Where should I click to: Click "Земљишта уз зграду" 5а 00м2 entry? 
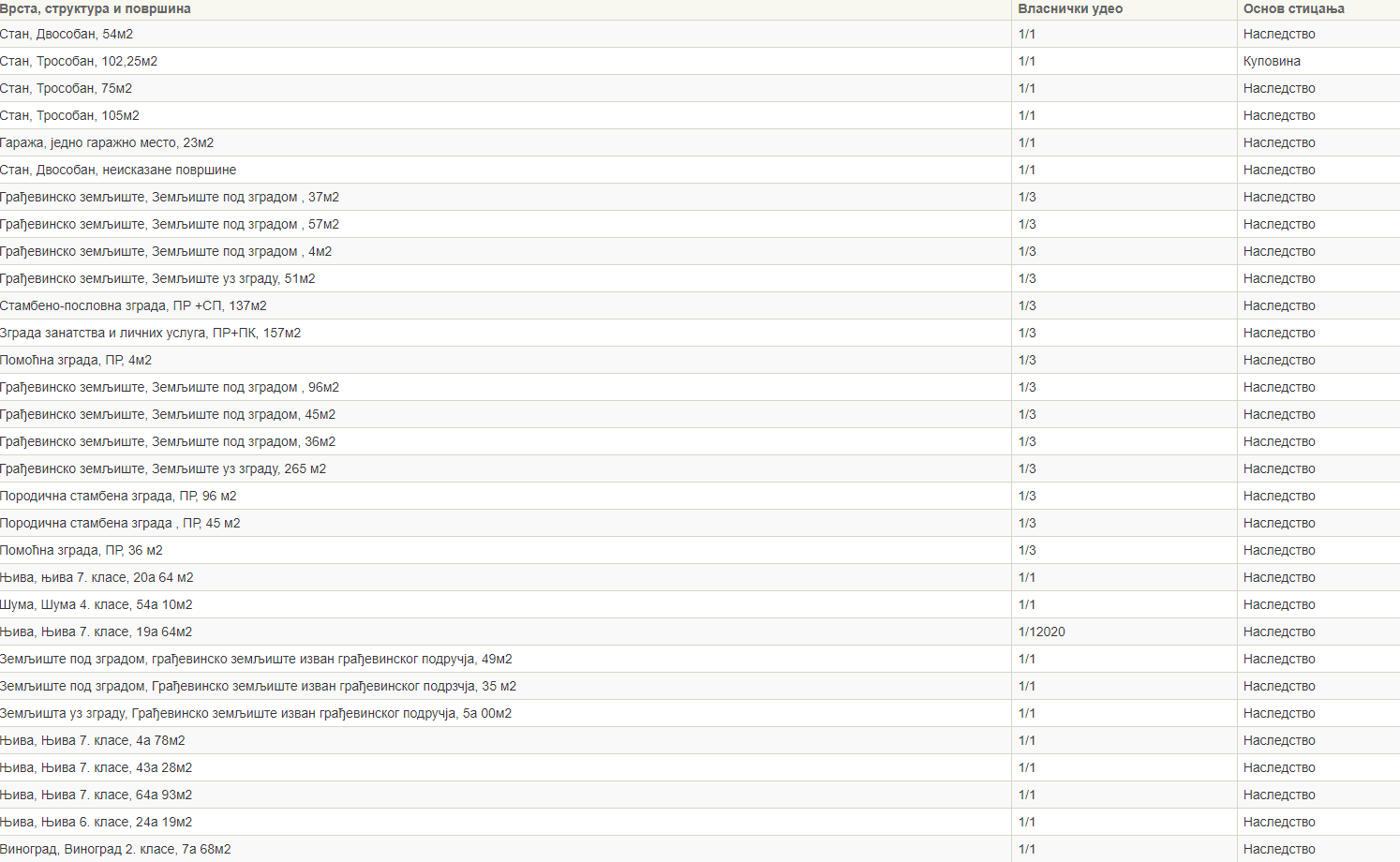[256, 713]
